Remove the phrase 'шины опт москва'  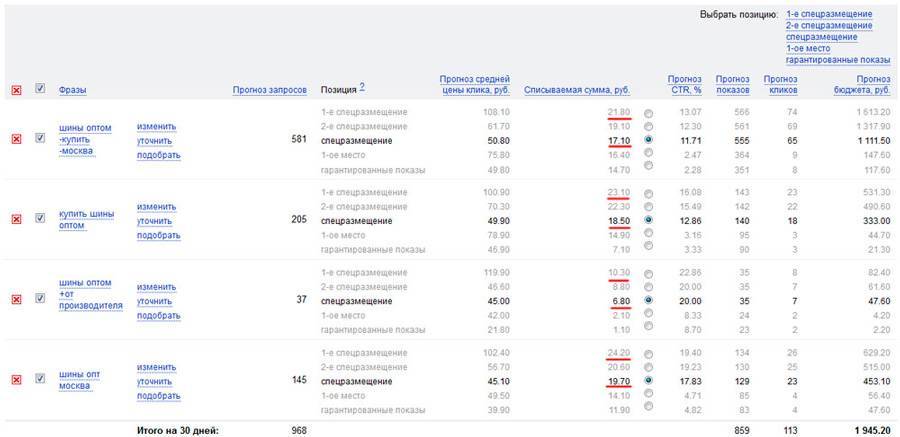(16, 380)
